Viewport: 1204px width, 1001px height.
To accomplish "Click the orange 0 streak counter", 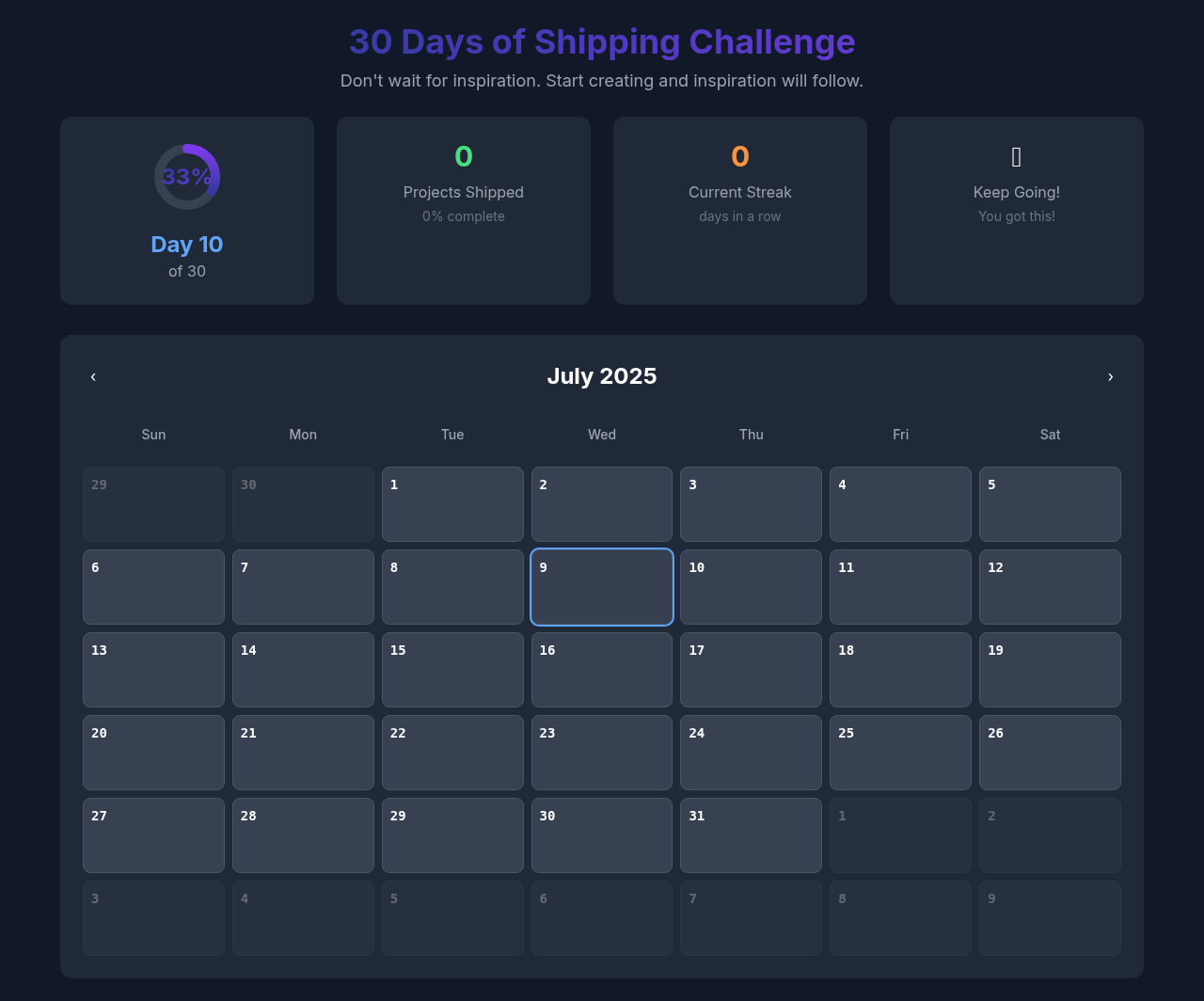I will (x=739, y=156).
